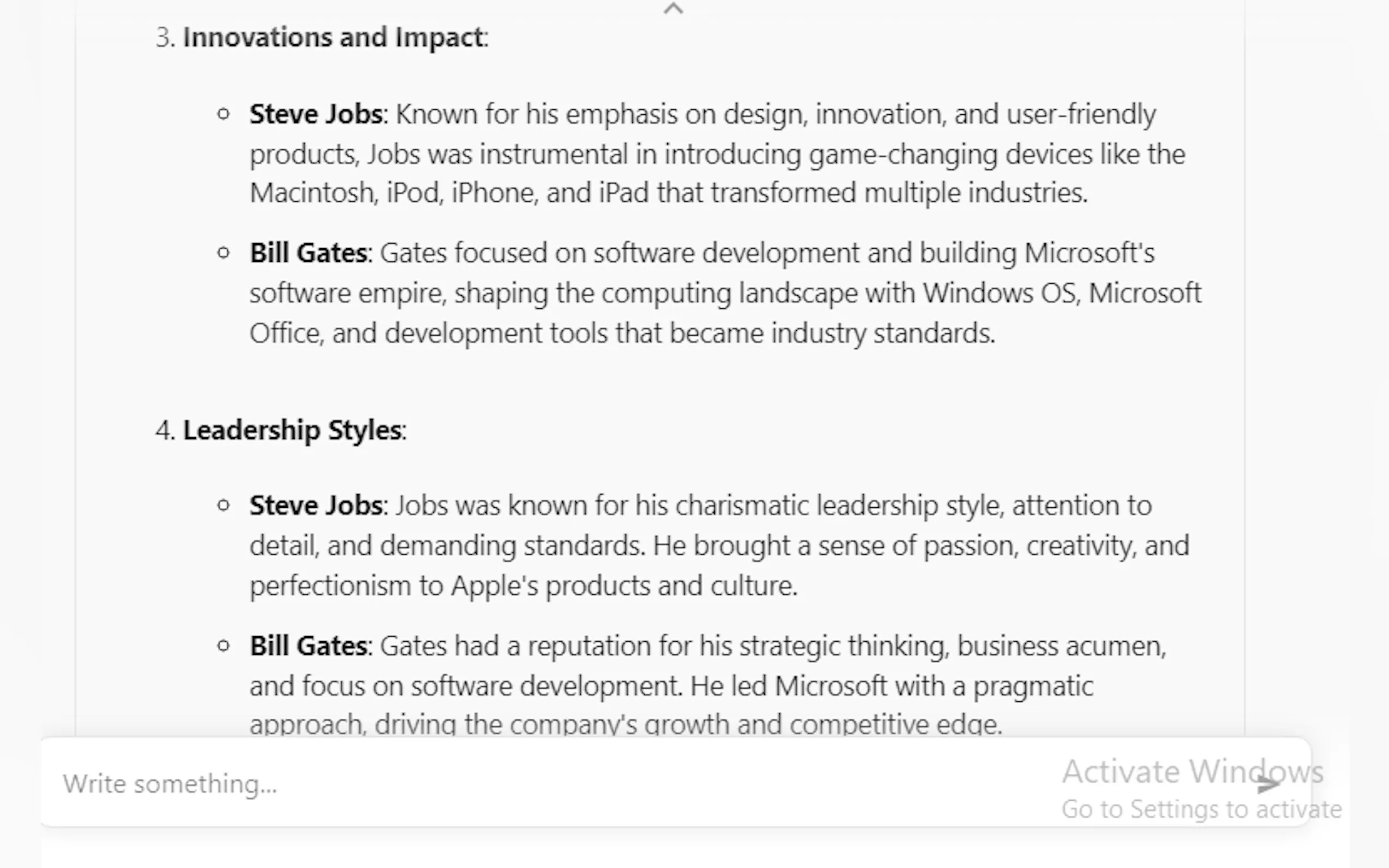
Task: Click the bullet before 'Jobs was known for'
Action: coord(224,506)
